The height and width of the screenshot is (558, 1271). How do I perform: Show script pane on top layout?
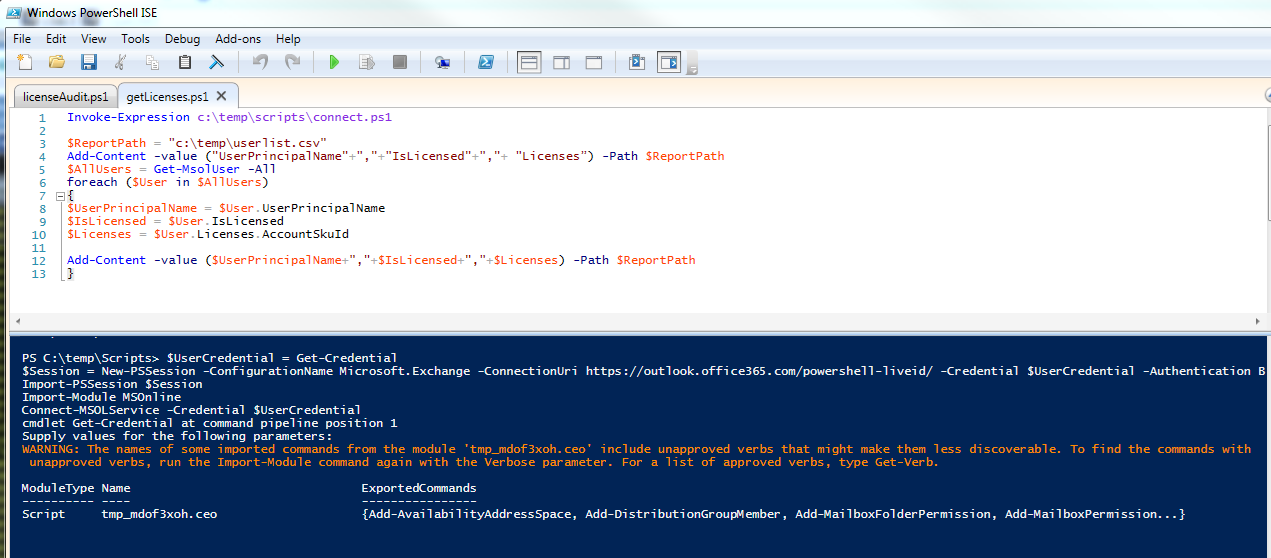tap(529, 63)
